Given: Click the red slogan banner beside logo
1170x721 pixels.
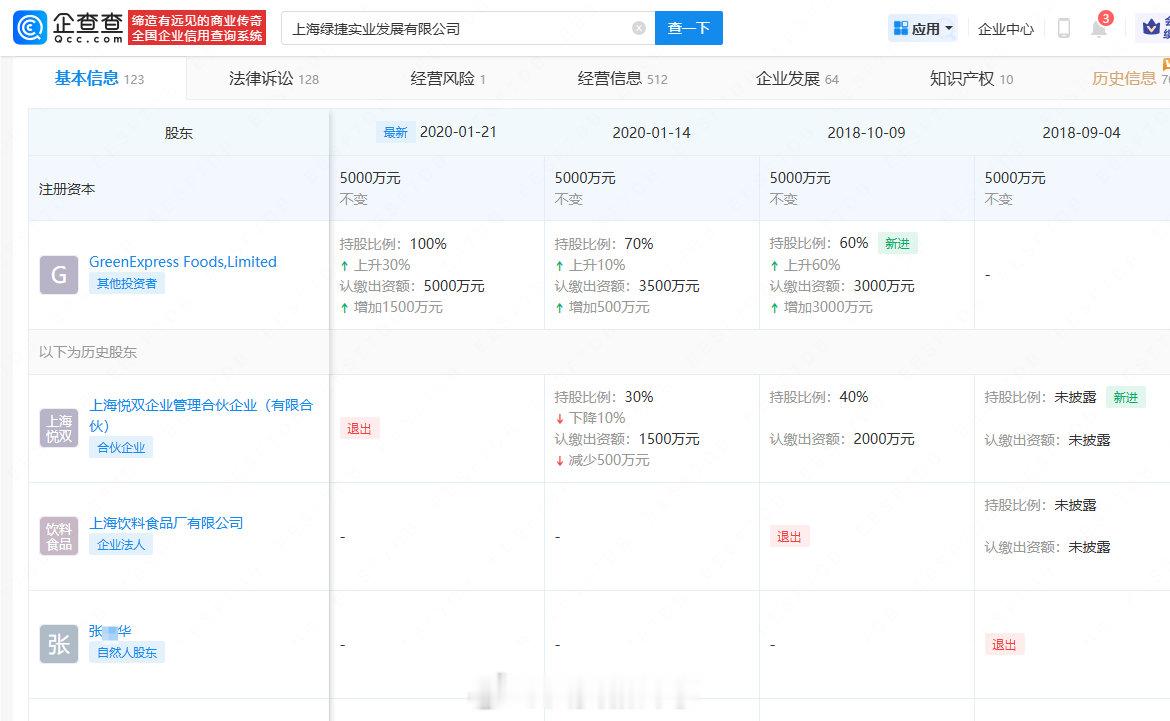Looking at the screenshot, I should 197,28.
